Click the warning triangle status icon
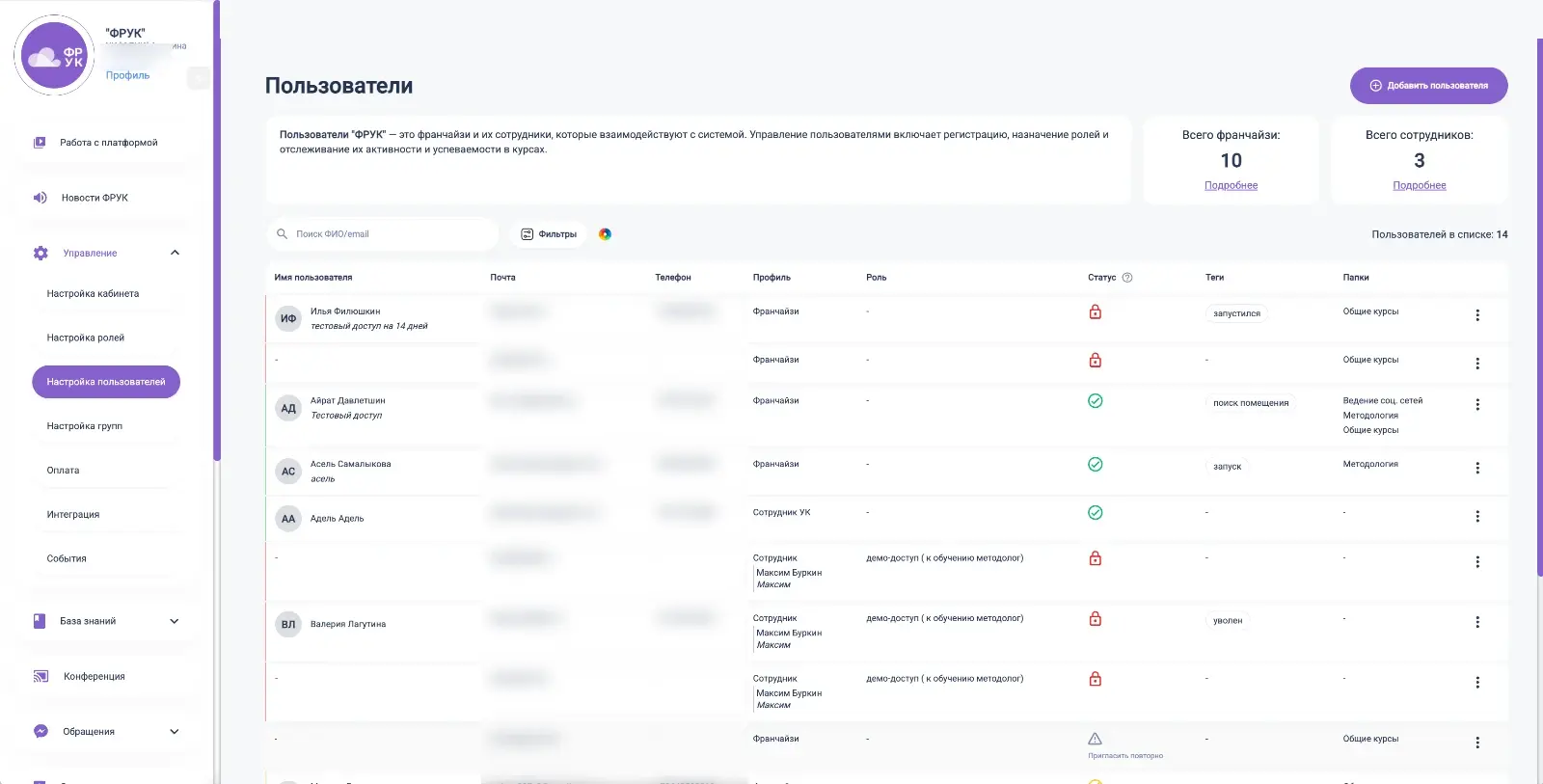1543x784 pixels. [x=1096, y=739]
